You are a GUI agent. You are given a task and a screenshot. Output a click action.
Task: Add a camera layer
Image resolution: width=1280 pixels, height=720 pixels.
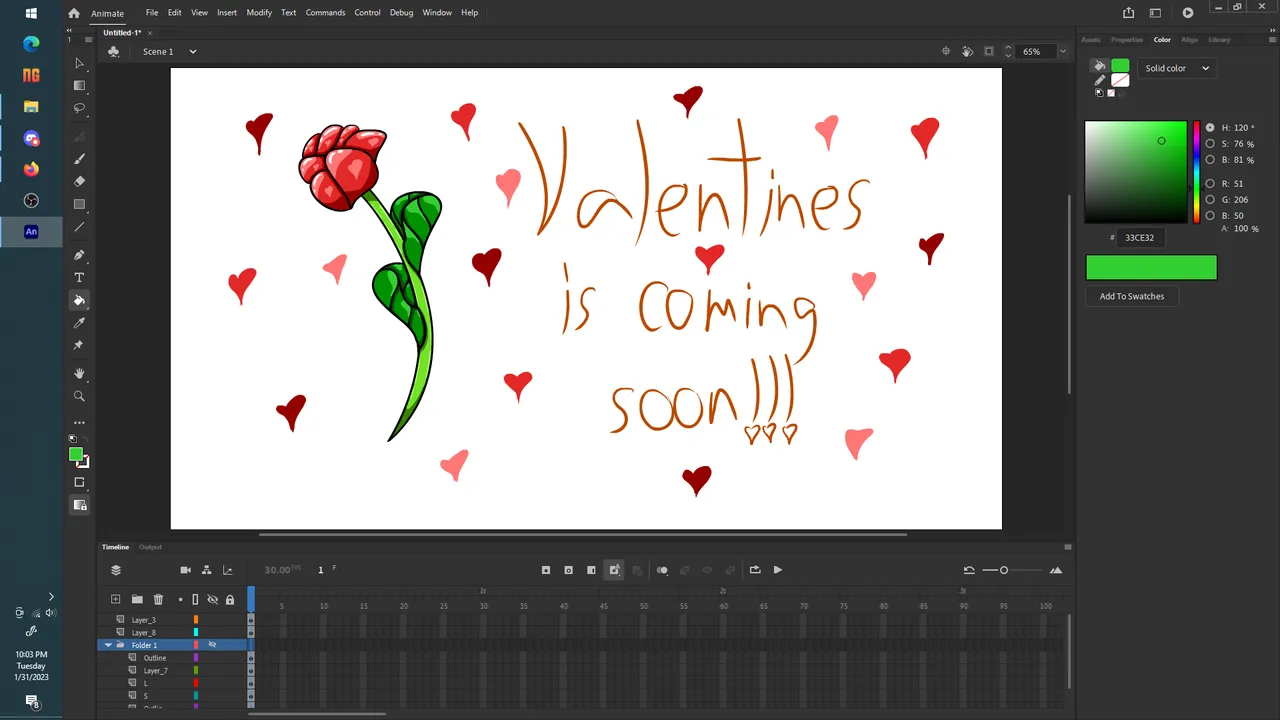pyautogui.click(x=185, y=570)
